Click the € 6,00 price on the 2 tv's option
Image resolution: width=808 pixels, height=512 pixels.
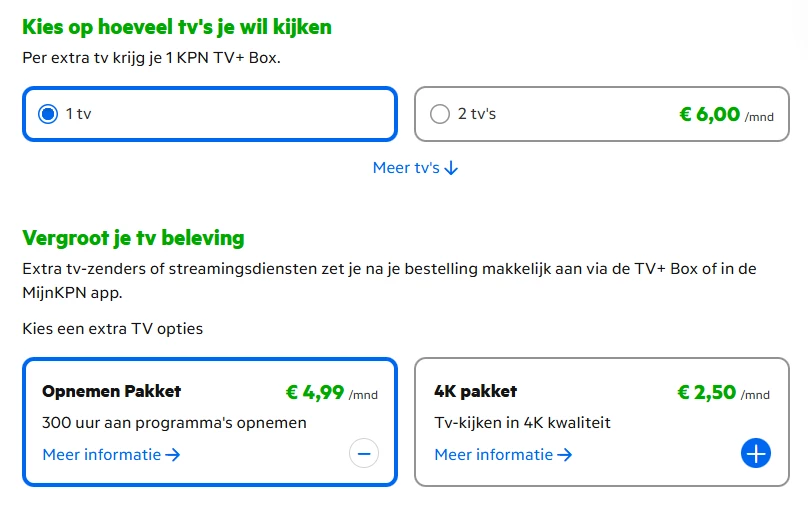709,114
